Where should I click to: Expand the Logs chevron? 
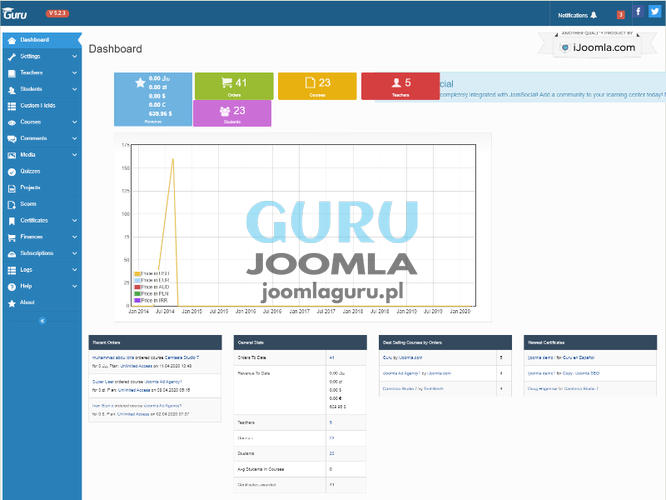click(75, 270)
